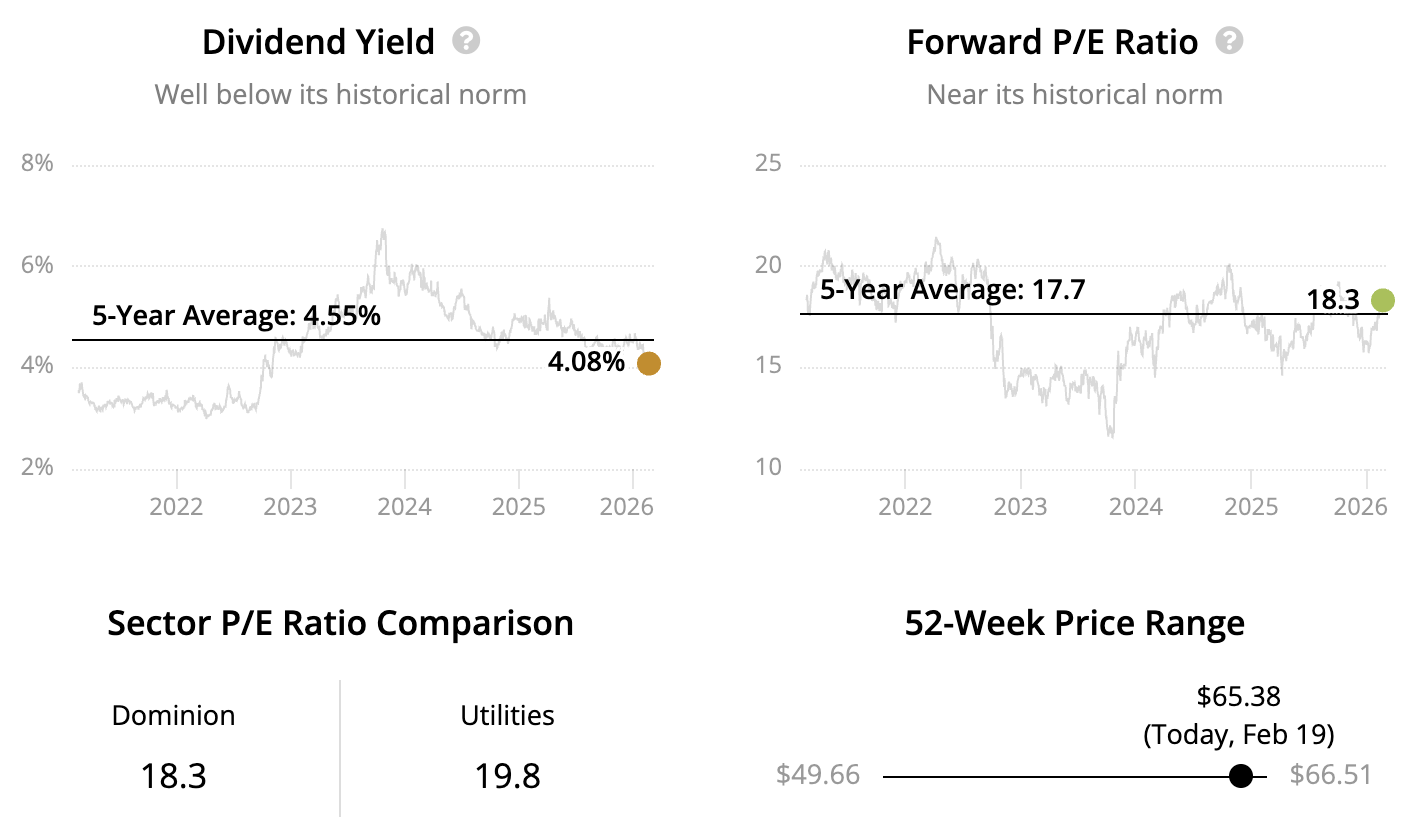Screen dimensions: 1418x836
Task: Click the black marker on the 52-week range
Action: pos(1241,776)
